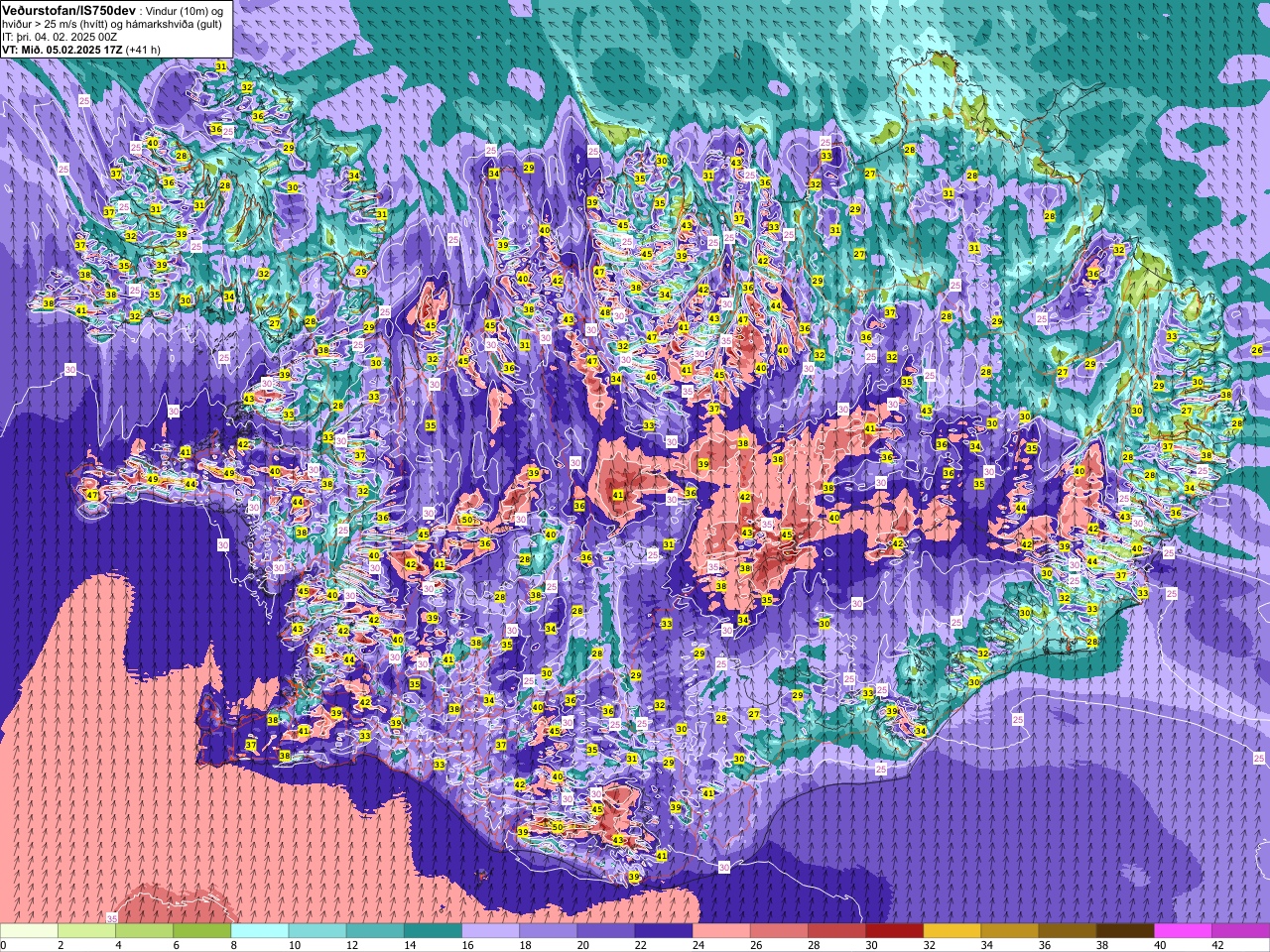Pick the green 4–6 m/s legend swatch
Viewport: 1270px width, 952px height.
145,931
